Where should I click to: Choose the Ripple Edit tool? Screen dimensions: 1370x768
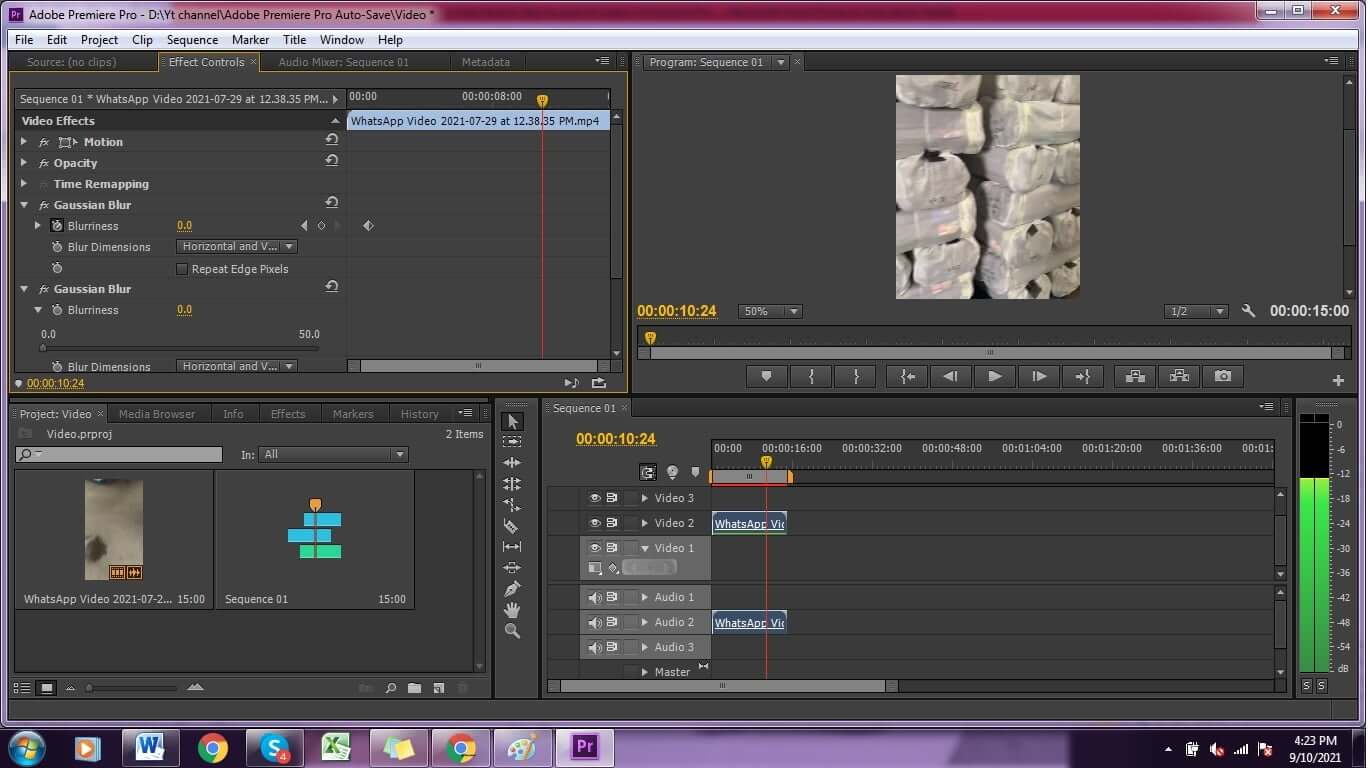512,462
